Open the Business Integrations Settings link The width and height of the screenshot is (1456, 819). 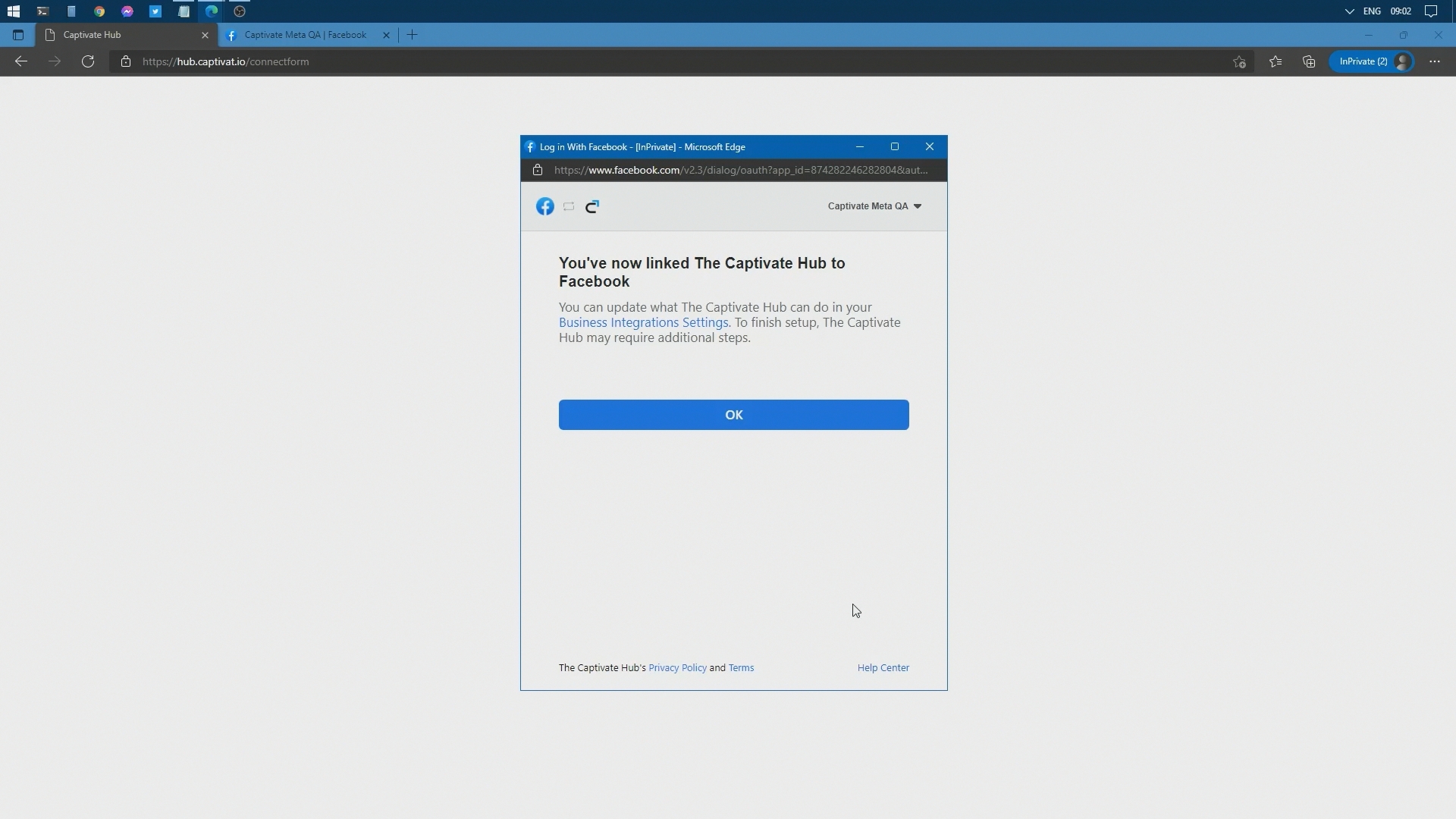coord(643,322)
